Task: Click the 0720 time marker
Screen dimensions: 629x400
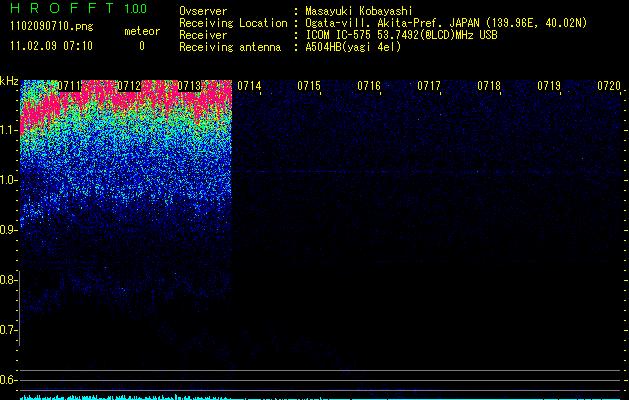Action: pyautogui.click(x=609, y=86)
